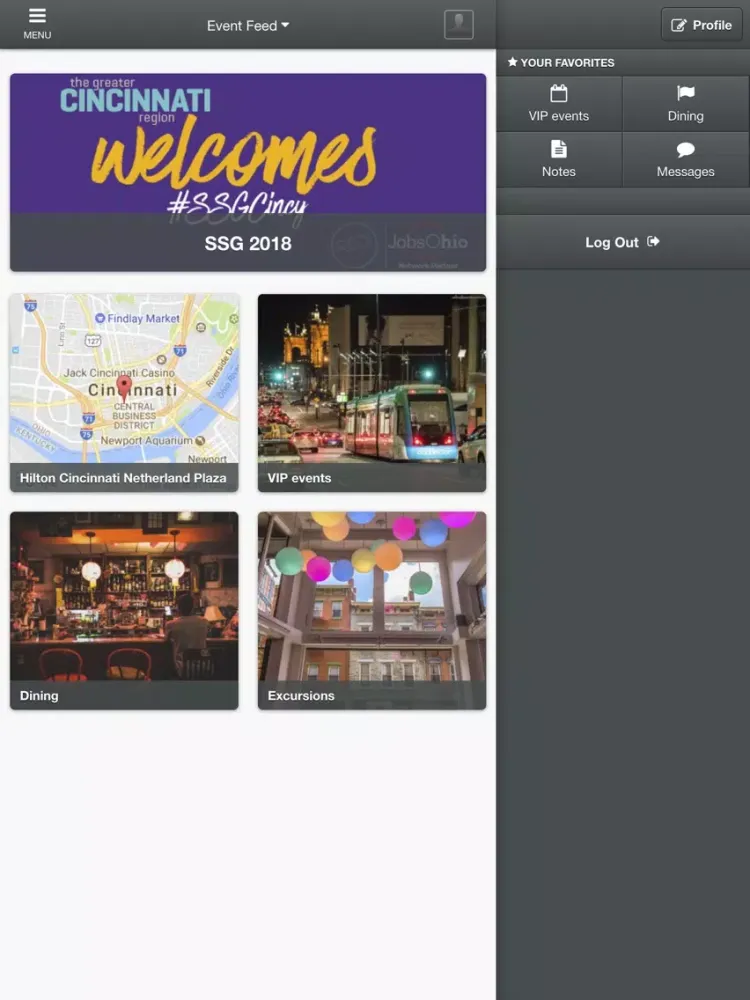Expand the Event Feed dropdown
The width and height of the screenshot is (750, 1000).
tap(247, 26)
